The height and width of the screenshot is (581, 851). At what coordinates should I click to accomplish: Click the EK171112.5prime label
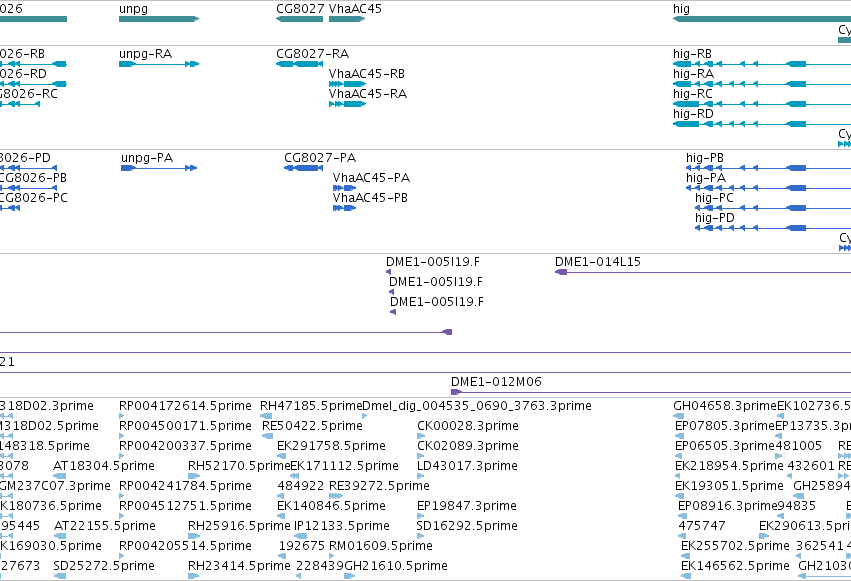coord(345,466)
